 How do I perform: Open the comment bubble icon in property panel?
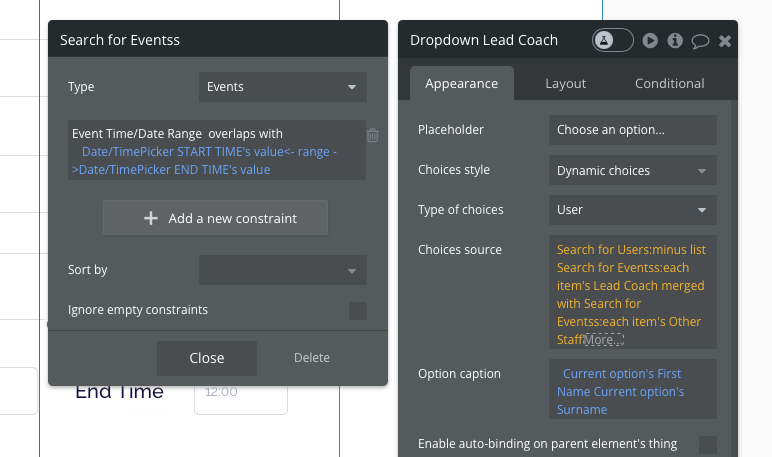(x=700, y=41)
